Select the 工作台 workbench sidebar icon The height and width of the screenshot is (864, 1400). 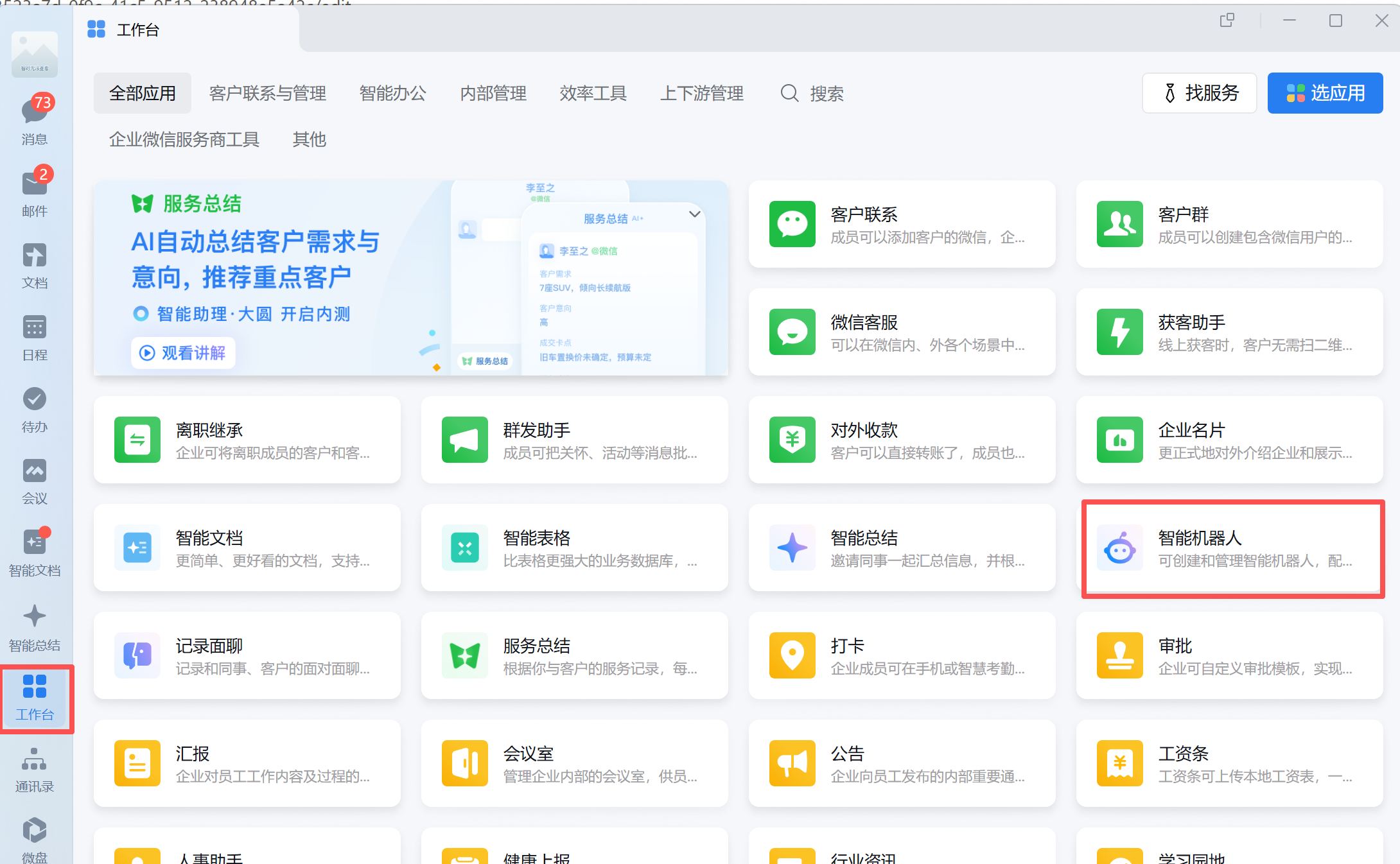[35, 698]
